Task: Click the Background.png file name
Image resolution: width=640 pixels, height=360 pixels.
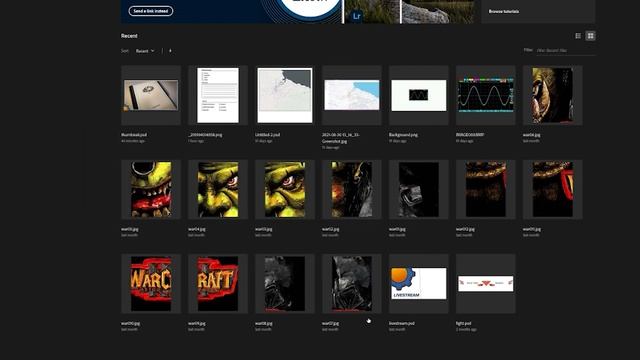Action: click(403, 135)
